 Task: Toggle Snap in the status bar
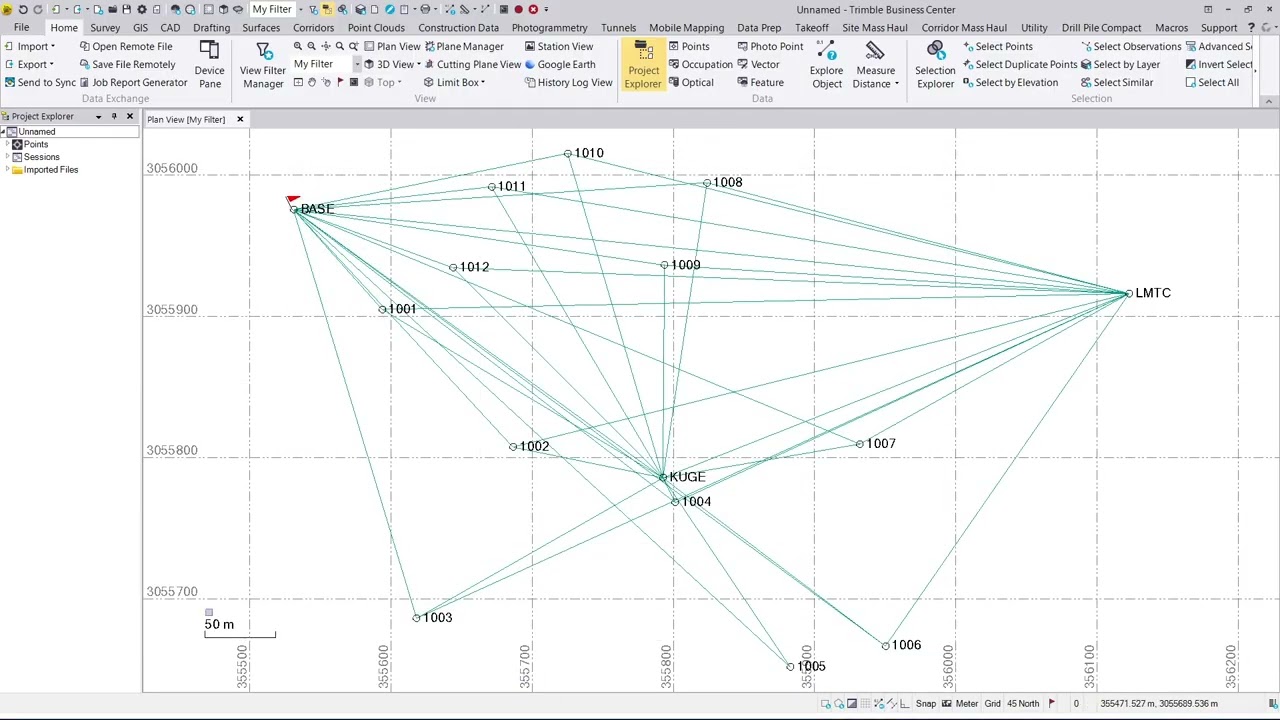click(x=925, y=703)
